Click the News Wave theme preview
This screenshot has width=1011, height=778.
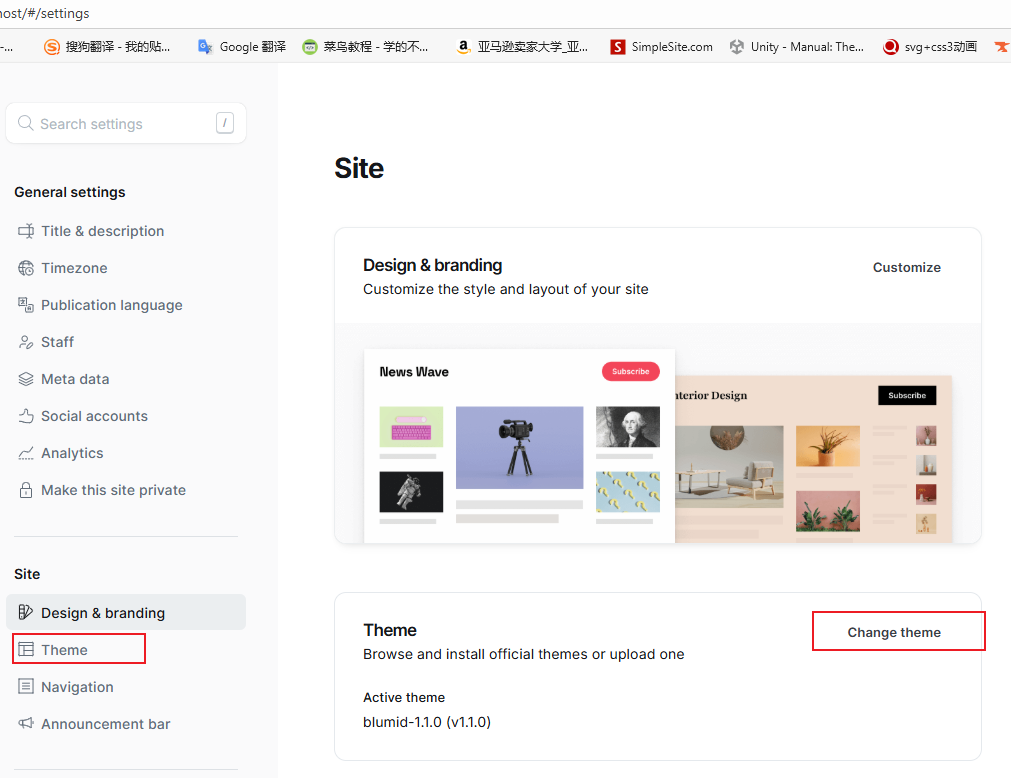point(518,445)
